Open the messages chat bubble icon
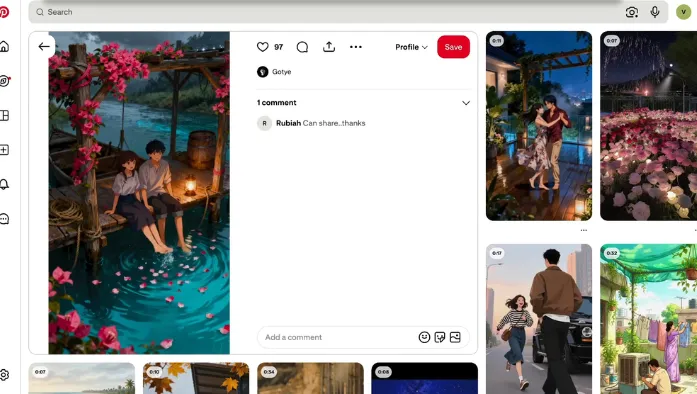This screenshot has height=394, width=697. tap(4, 219)
